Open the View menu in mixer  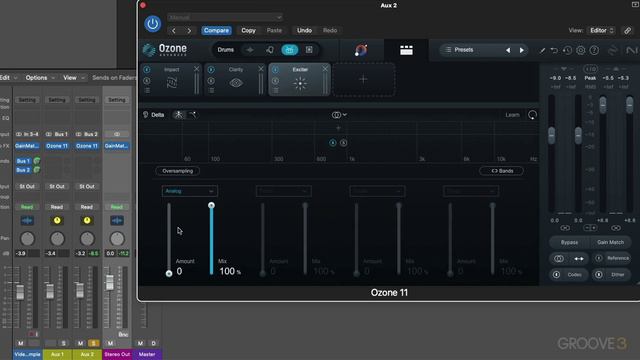coord(73,78)
